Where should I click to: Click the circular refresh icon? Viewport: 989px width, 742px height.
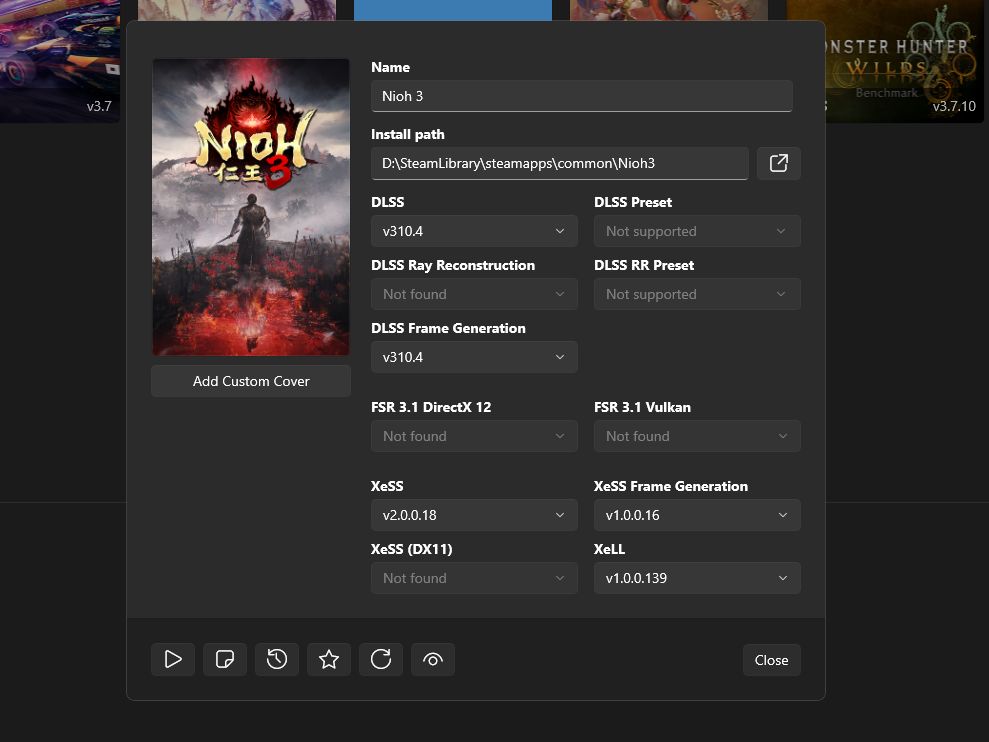coord(381,659)
